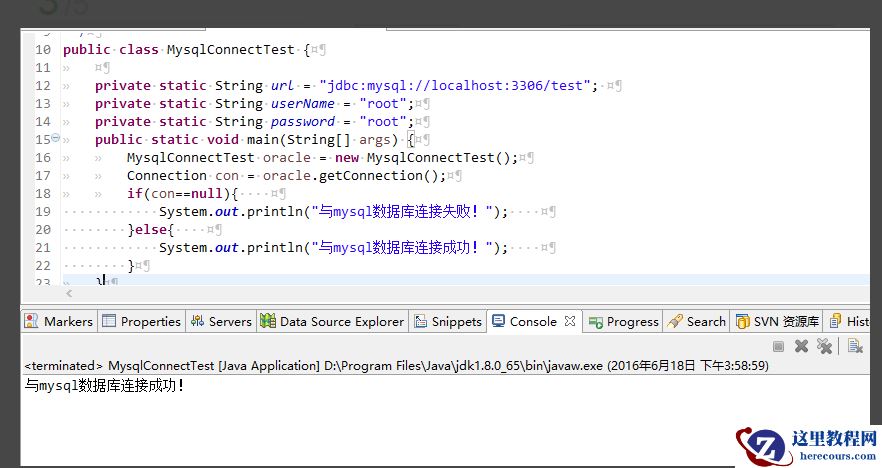The image size is (882, 468).
Task: Click Remove Launch single X icon
Action: (801, 346)
